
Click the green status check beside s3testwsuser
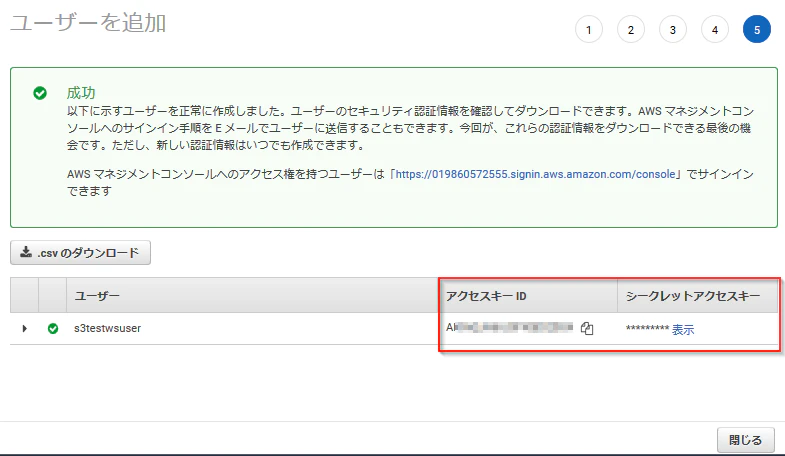[x=53, y=328]
